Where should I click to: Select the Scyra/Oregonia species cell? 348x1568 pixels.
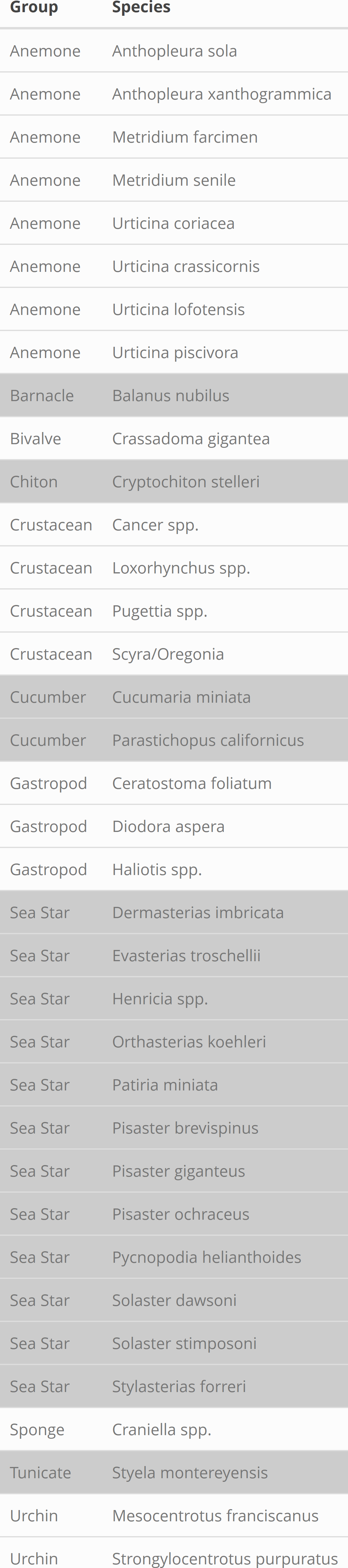pyautogui.click(x=168, y=654)
